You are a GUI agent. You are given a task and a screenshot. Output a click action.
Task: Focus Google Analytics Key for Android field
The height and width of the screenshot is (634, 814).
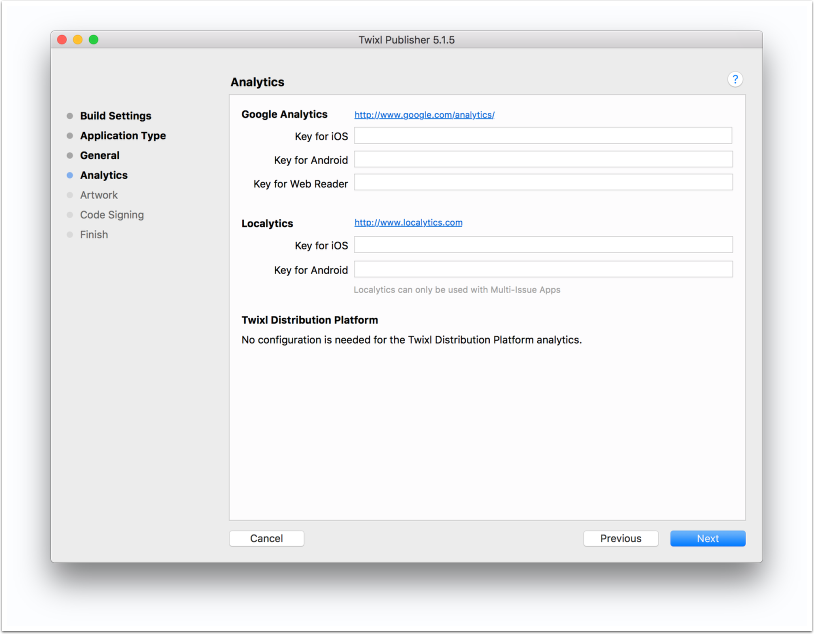tap(543, 159)
